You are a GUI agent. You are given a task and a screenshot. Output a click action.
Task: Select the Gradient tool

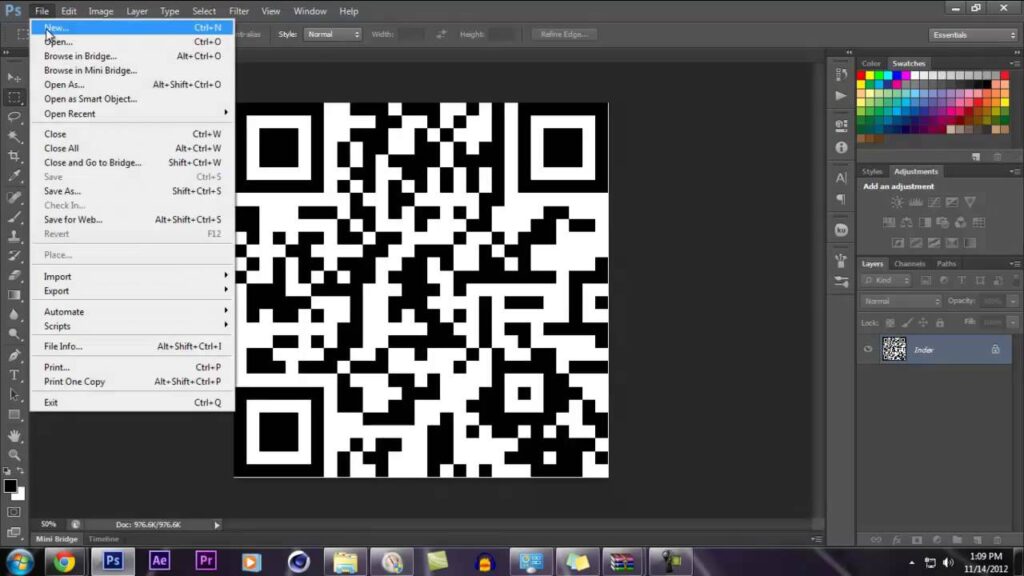point(14,295)
